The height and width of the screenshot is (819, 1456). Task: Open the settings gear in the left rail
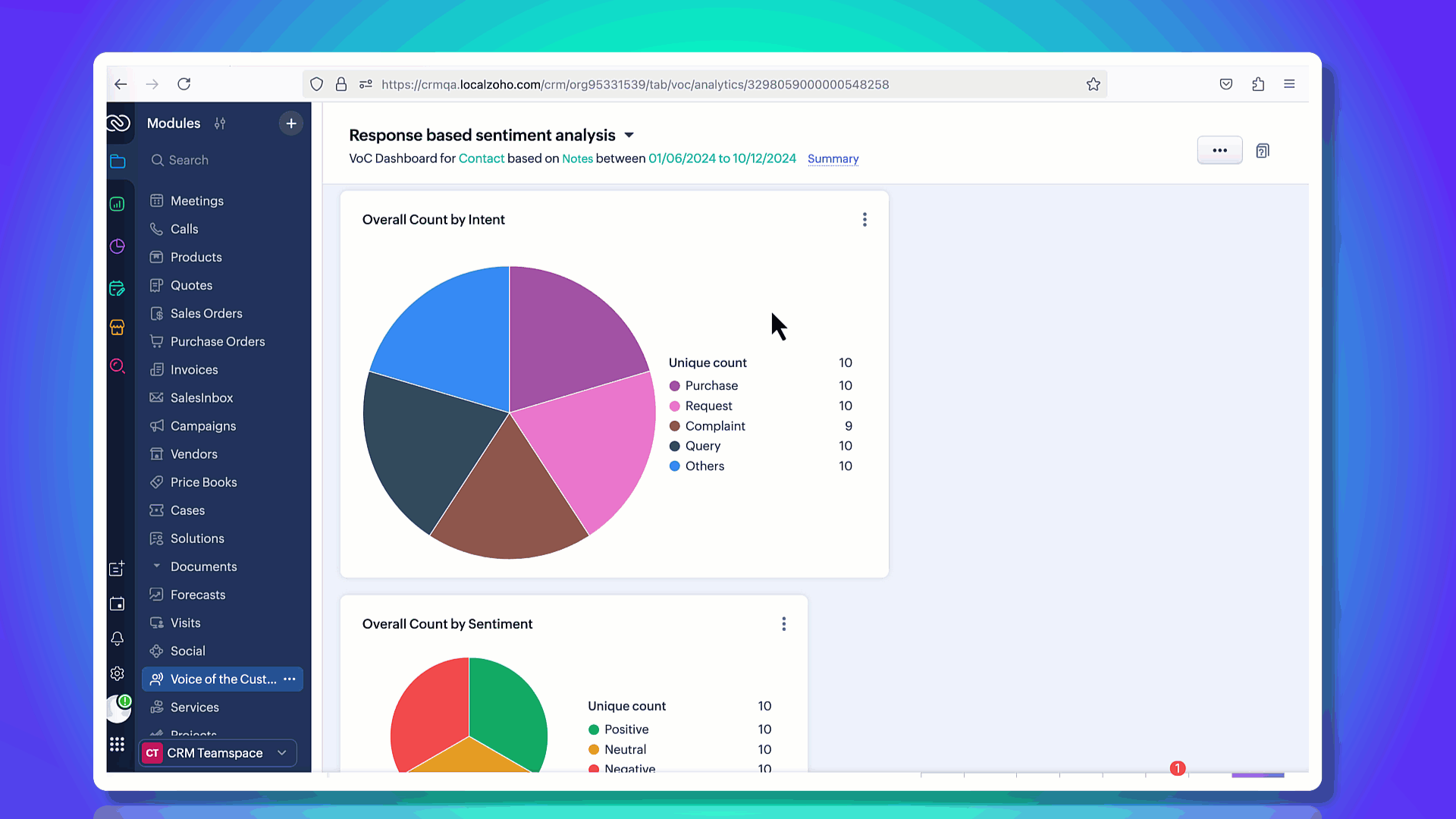[117, 673]
